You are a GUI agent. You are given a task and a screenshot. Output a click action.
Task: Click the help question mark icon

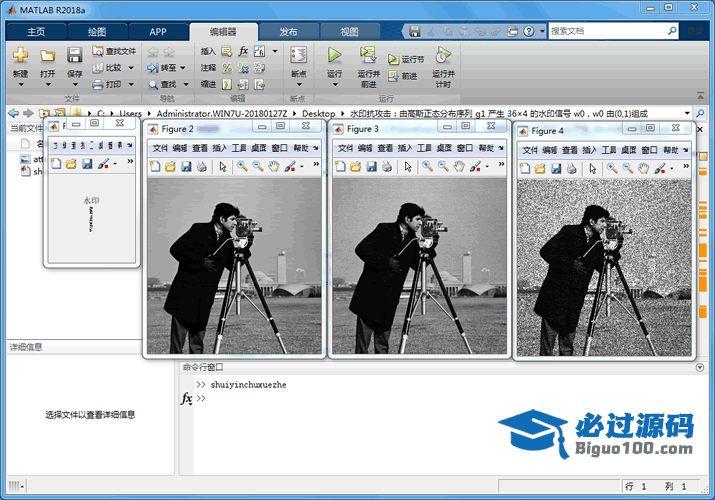(x=528, y=31)
